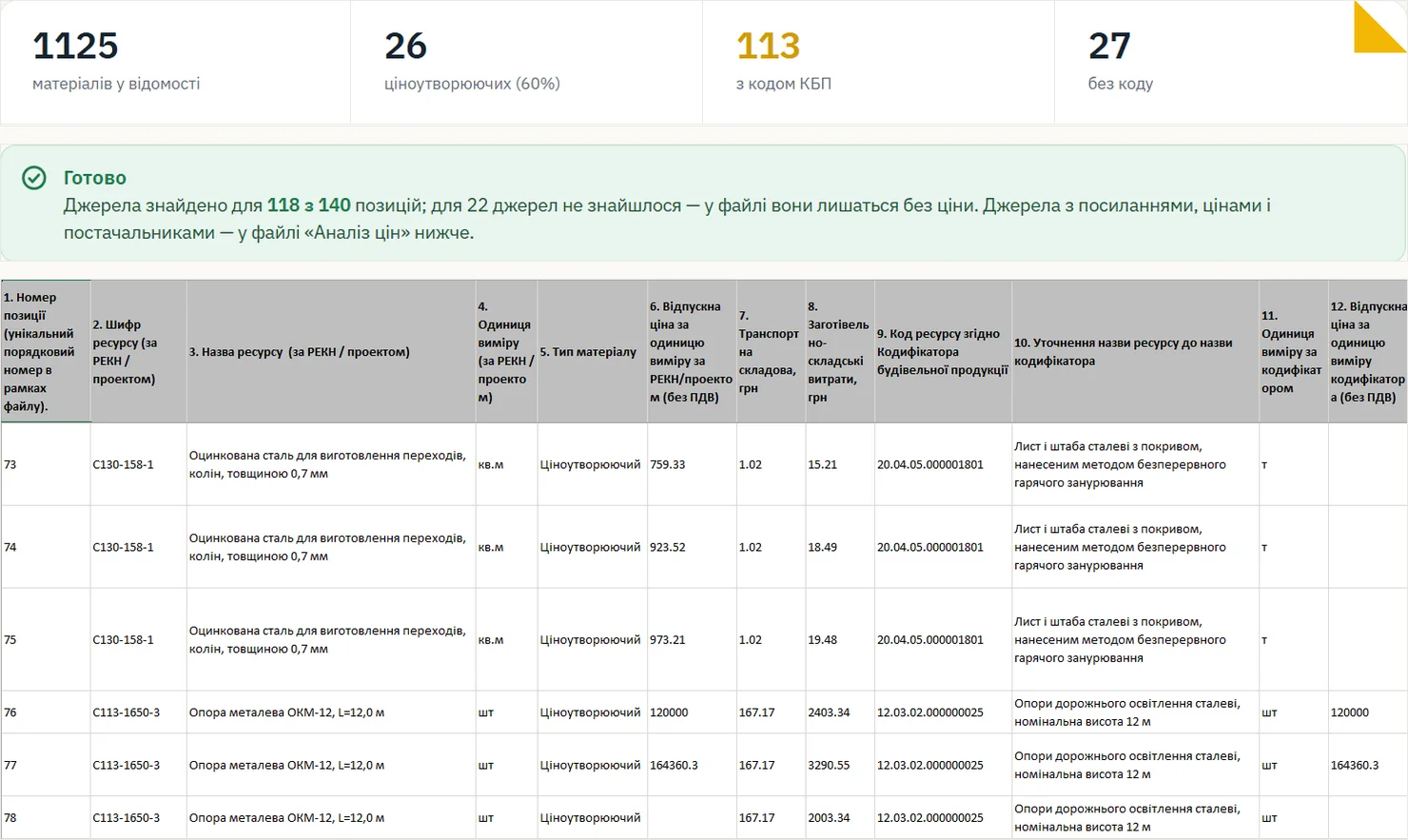
Task: Select column header "2. Шифр ресурсу"
Action: click(139, 352)
